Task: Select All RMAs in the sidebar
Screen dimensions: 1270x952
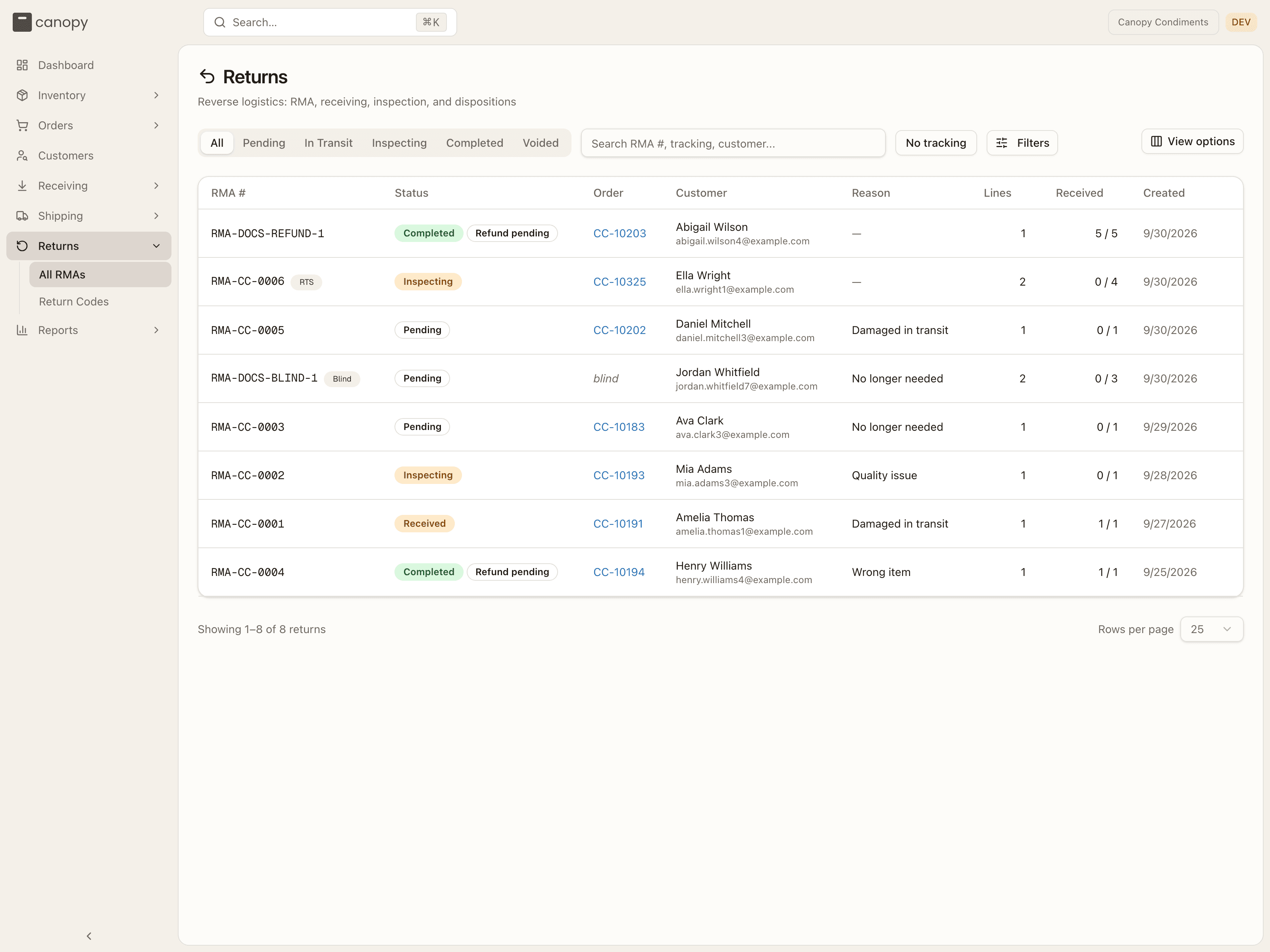Action: [100, 275]
